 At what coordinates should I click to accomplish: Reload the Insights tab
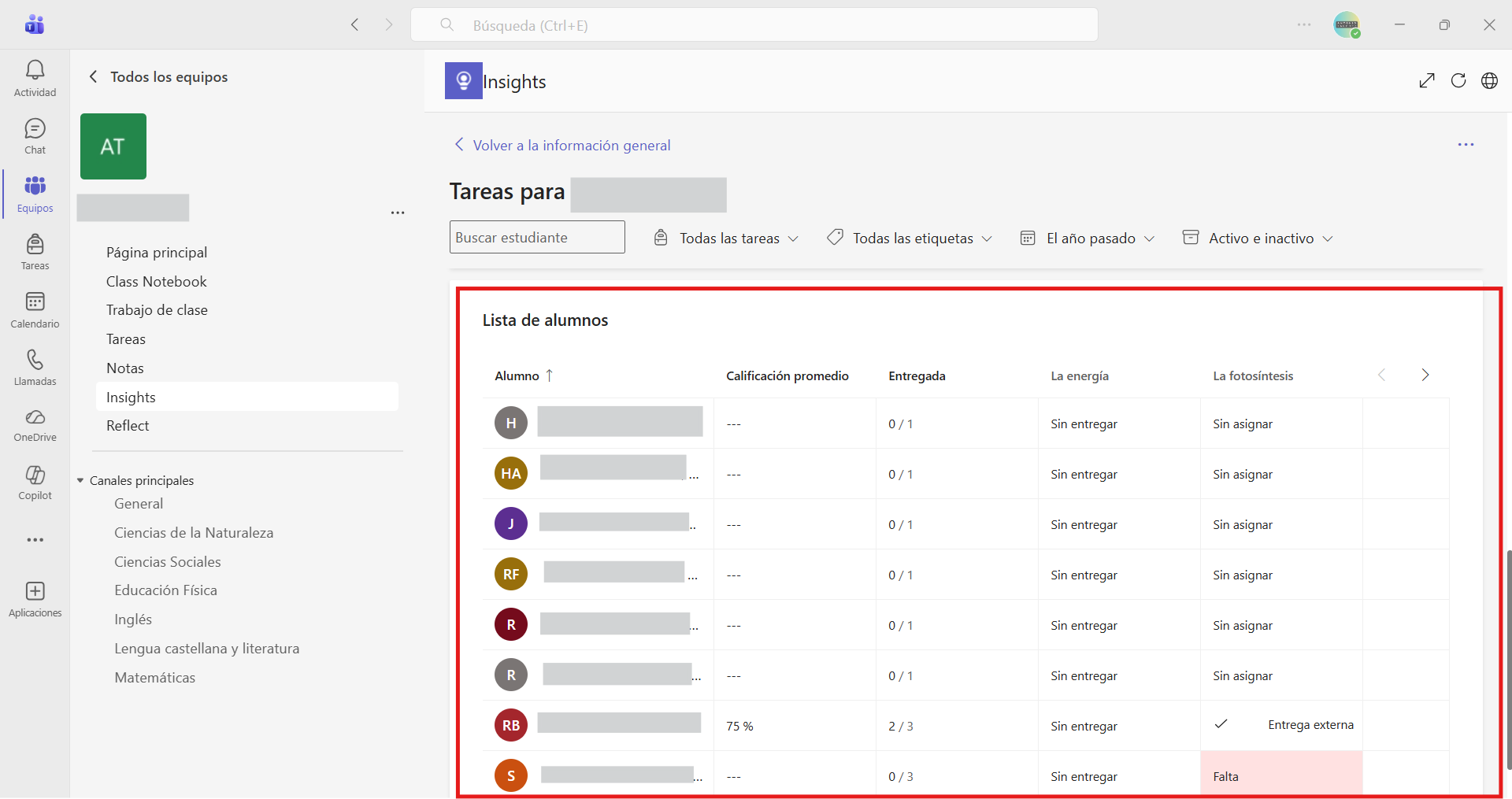coord(1458,80)
